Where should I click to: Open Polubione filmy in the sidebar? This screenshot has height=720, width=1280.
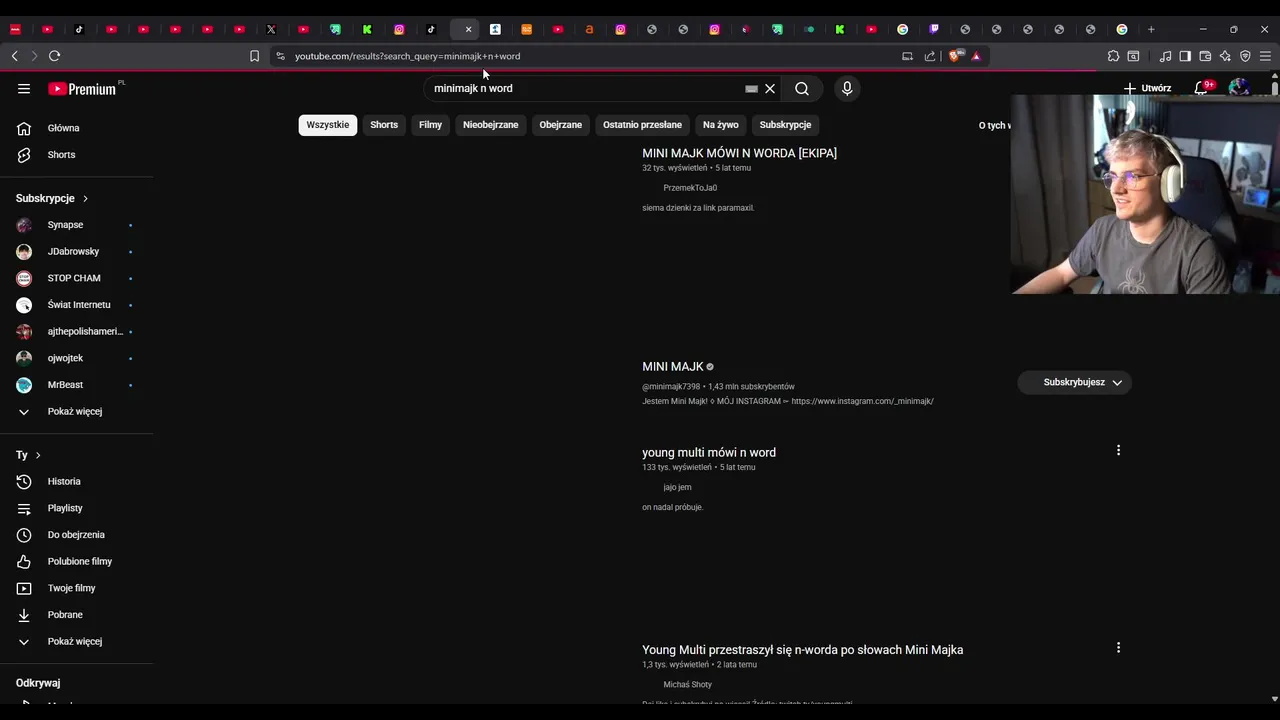pyautogui.click(x=77, y=561)
